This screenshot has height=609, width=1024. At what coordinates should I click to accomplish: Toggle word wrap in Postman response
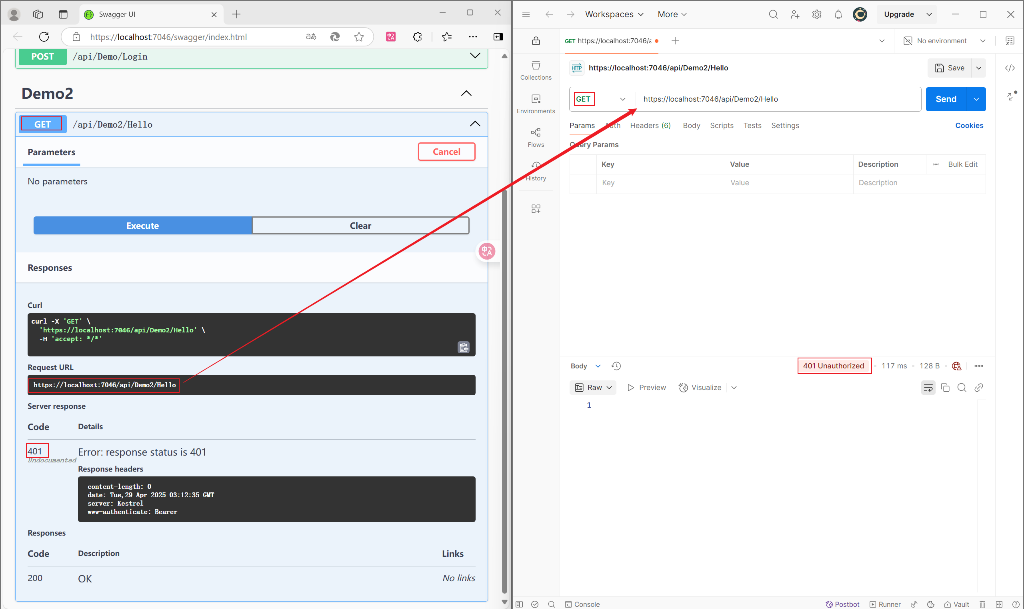pos(928,388)
